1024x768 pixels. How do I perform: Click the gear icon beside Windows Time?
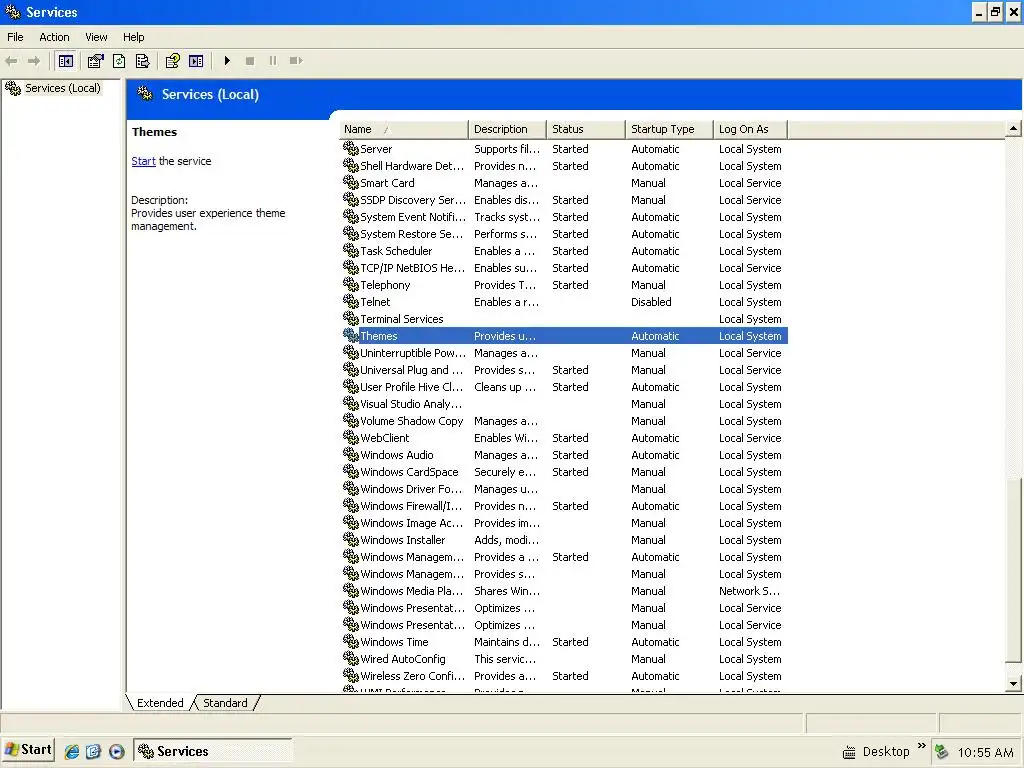pyautogui.click(x=351, y=641)
